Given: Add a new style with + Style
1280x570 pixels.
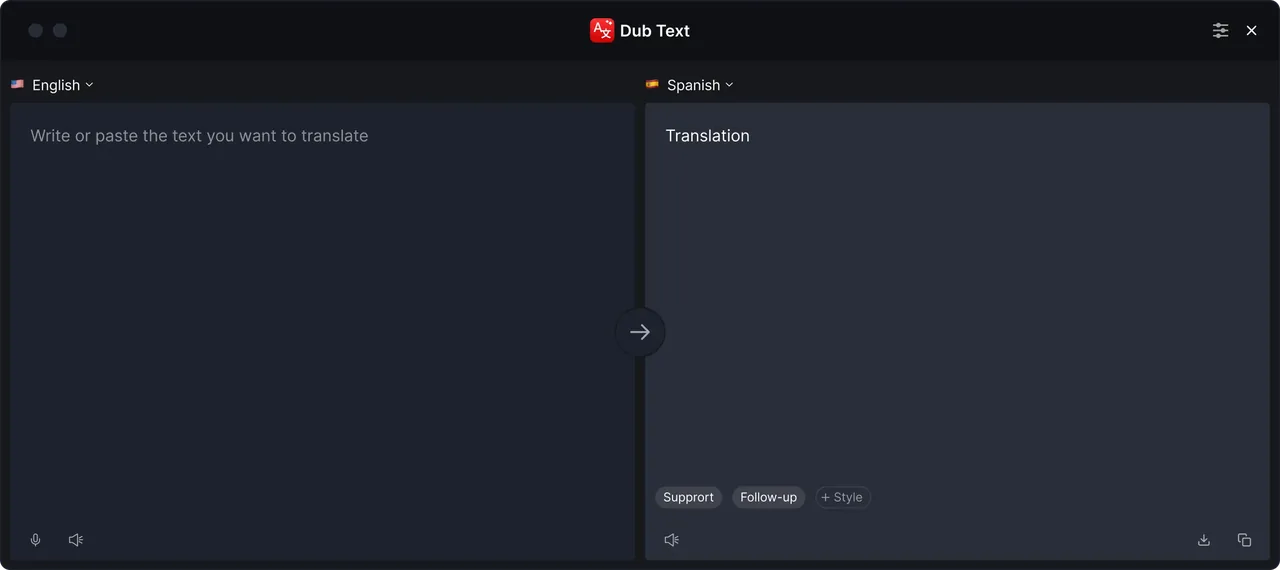Looking at the screenshot, I should (843, 497).
